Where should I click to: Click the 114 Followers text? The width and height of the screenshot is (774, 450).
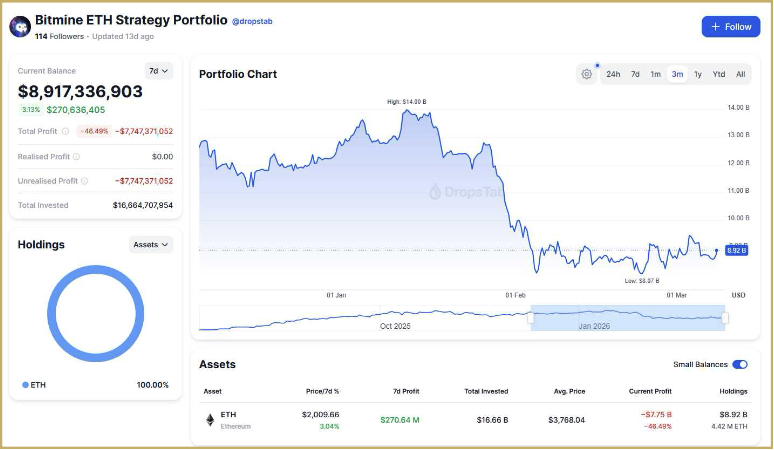point(59,37)
